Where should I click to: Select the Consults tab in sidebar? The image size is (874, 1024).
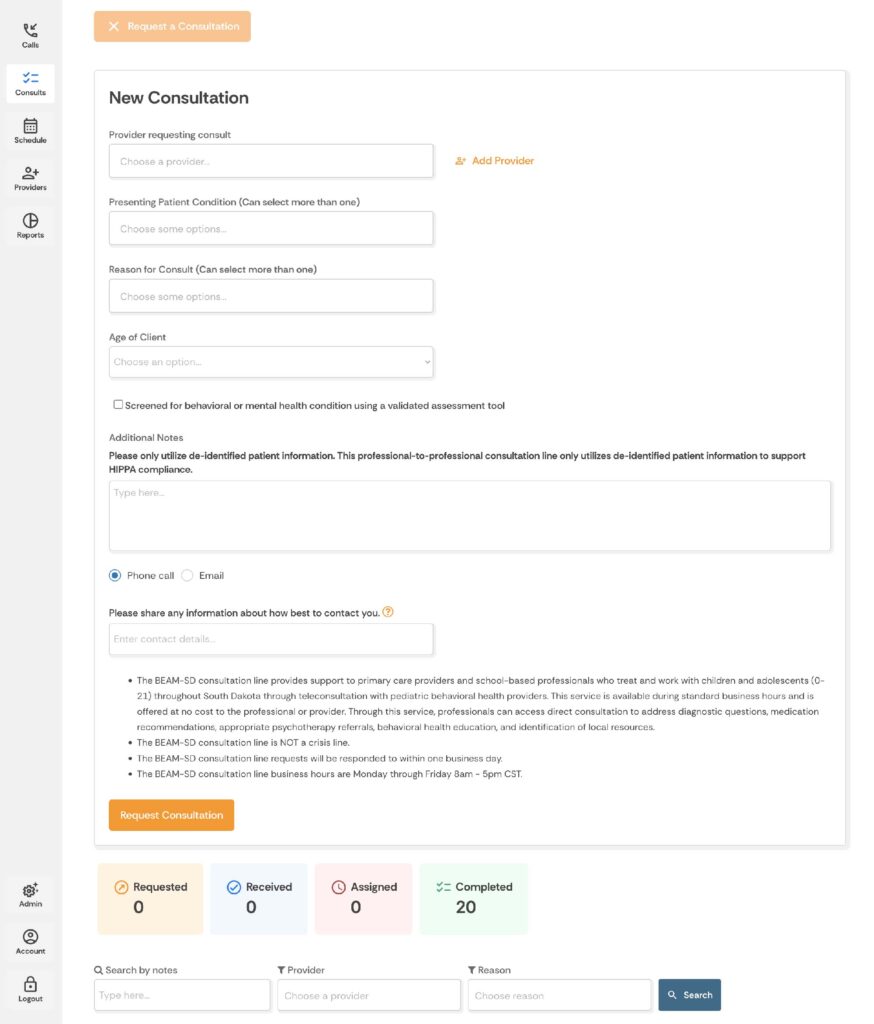click(x=30, y=83)
